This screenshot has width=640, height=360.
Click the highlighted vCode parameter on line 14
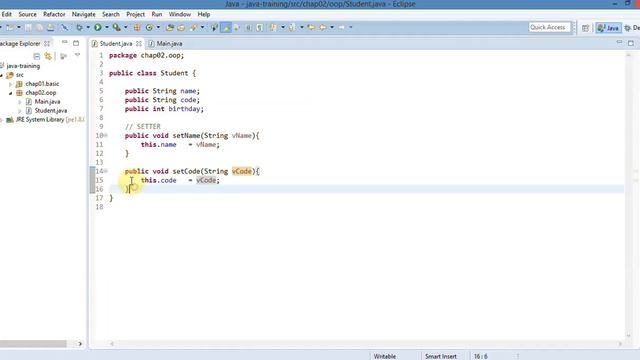[242, 171]
